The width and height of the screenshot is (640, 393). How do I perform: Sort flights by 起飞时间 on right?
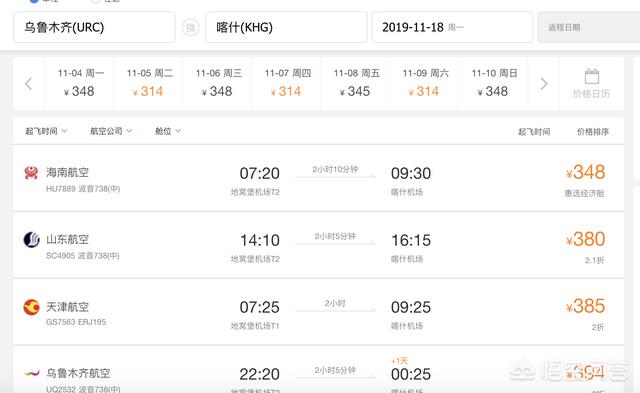click(534, 132)
